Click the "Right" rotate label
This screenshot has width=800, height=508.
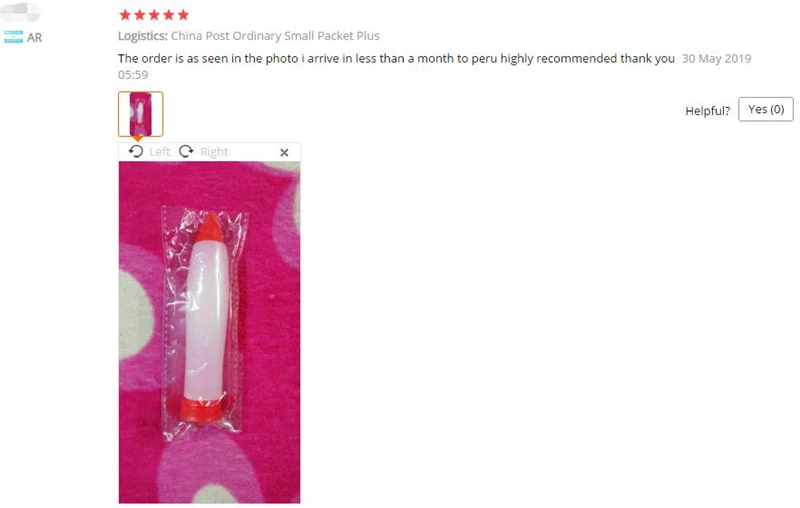click(214, 152)
